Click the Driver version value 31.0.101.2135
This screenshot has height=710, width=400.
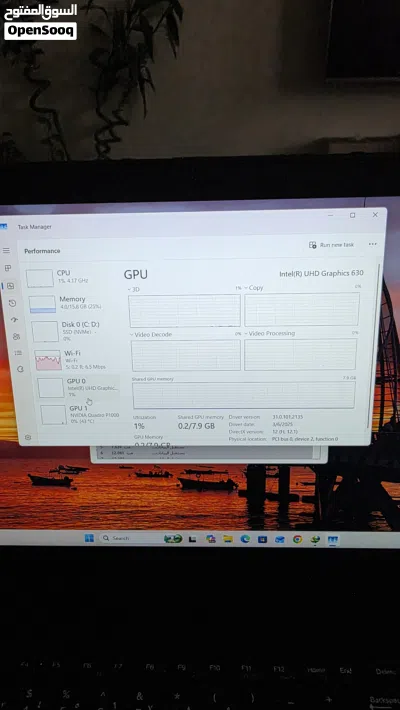click(x=287, y=417)
